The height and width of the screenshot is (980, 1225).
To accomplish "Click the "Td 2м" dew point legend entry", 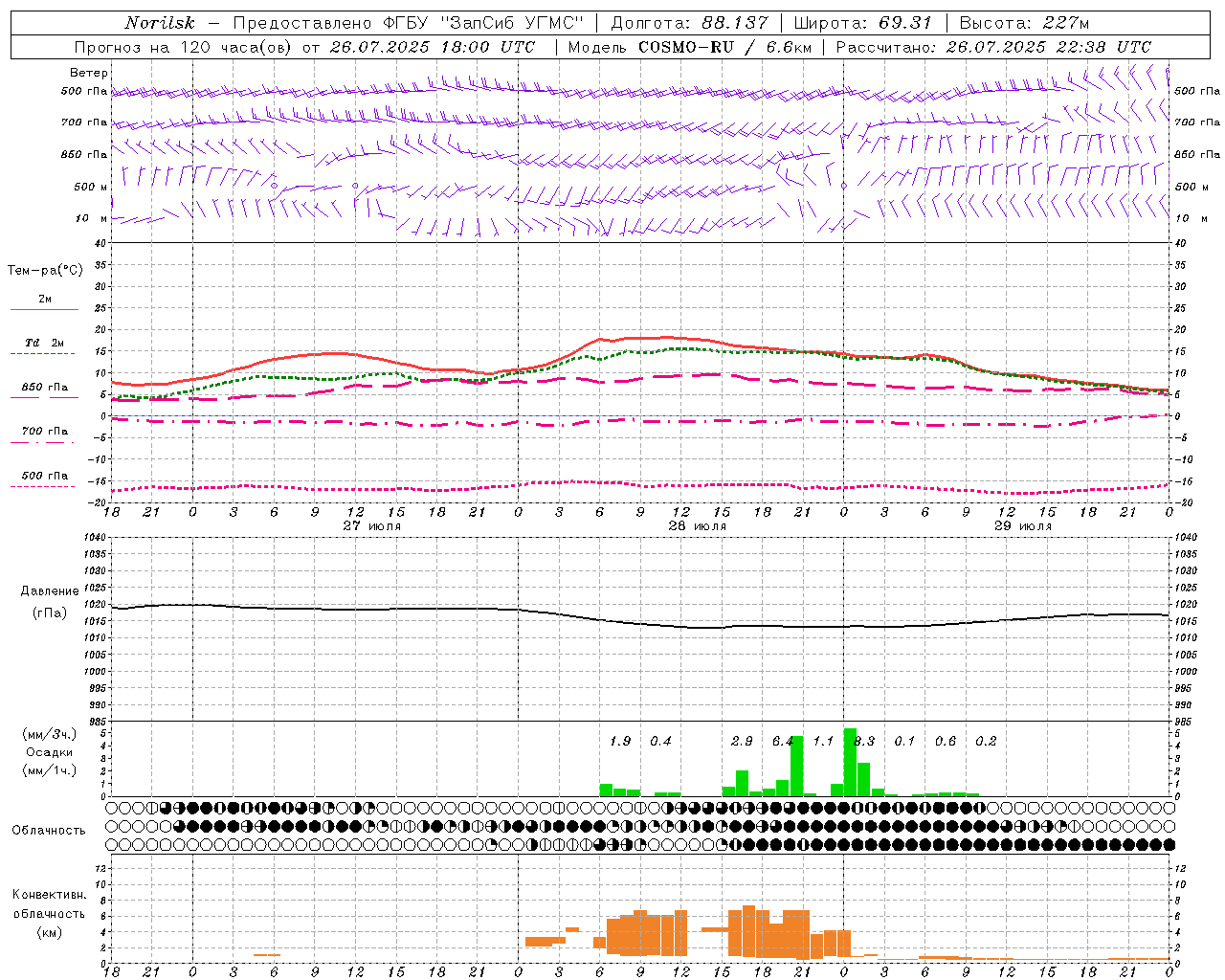I will point(45,343).
